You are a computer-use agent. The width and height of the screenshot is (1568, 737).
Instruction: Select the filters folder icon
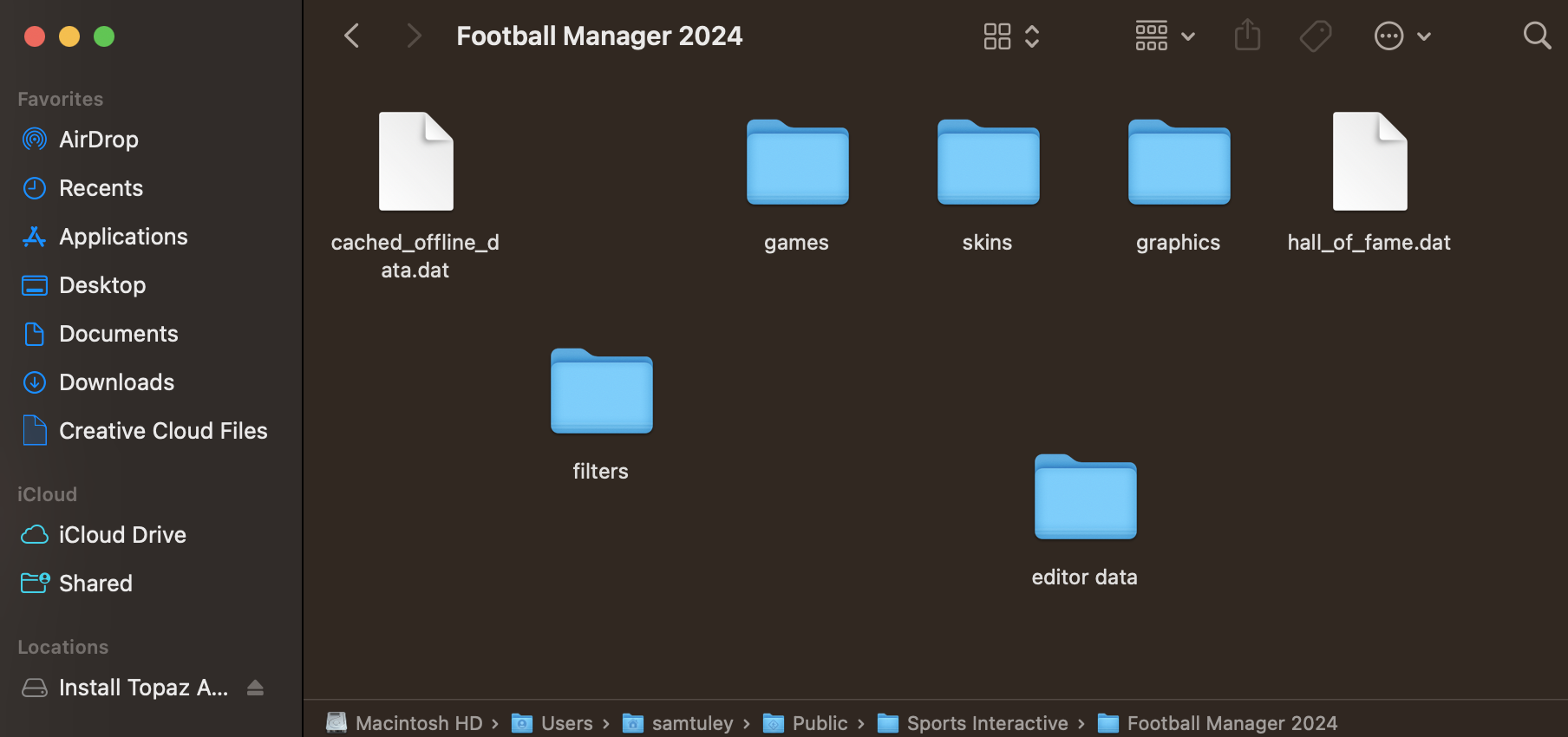click(x=602, y=391)
